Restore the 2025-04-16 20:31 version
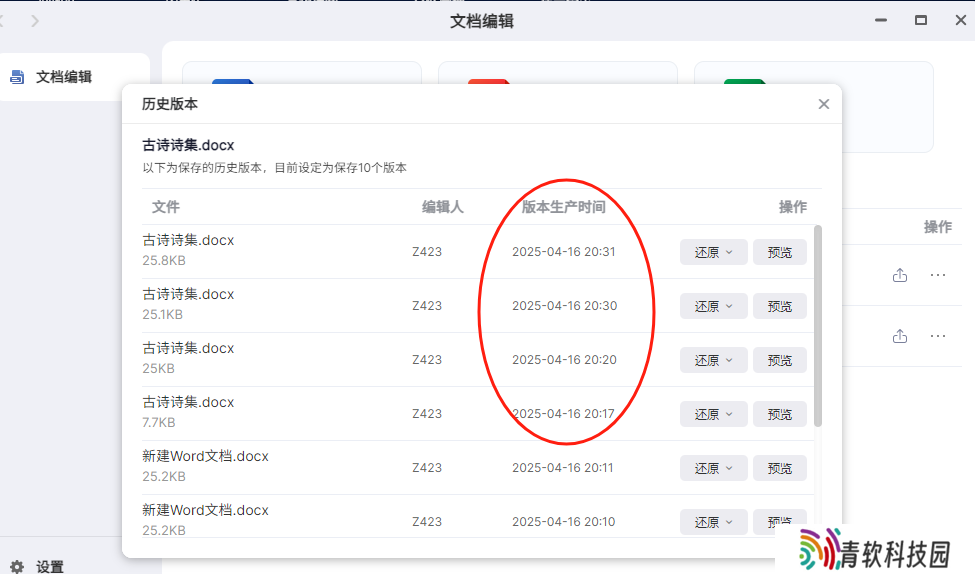This screenshot has width=975, height=574. 713,252
